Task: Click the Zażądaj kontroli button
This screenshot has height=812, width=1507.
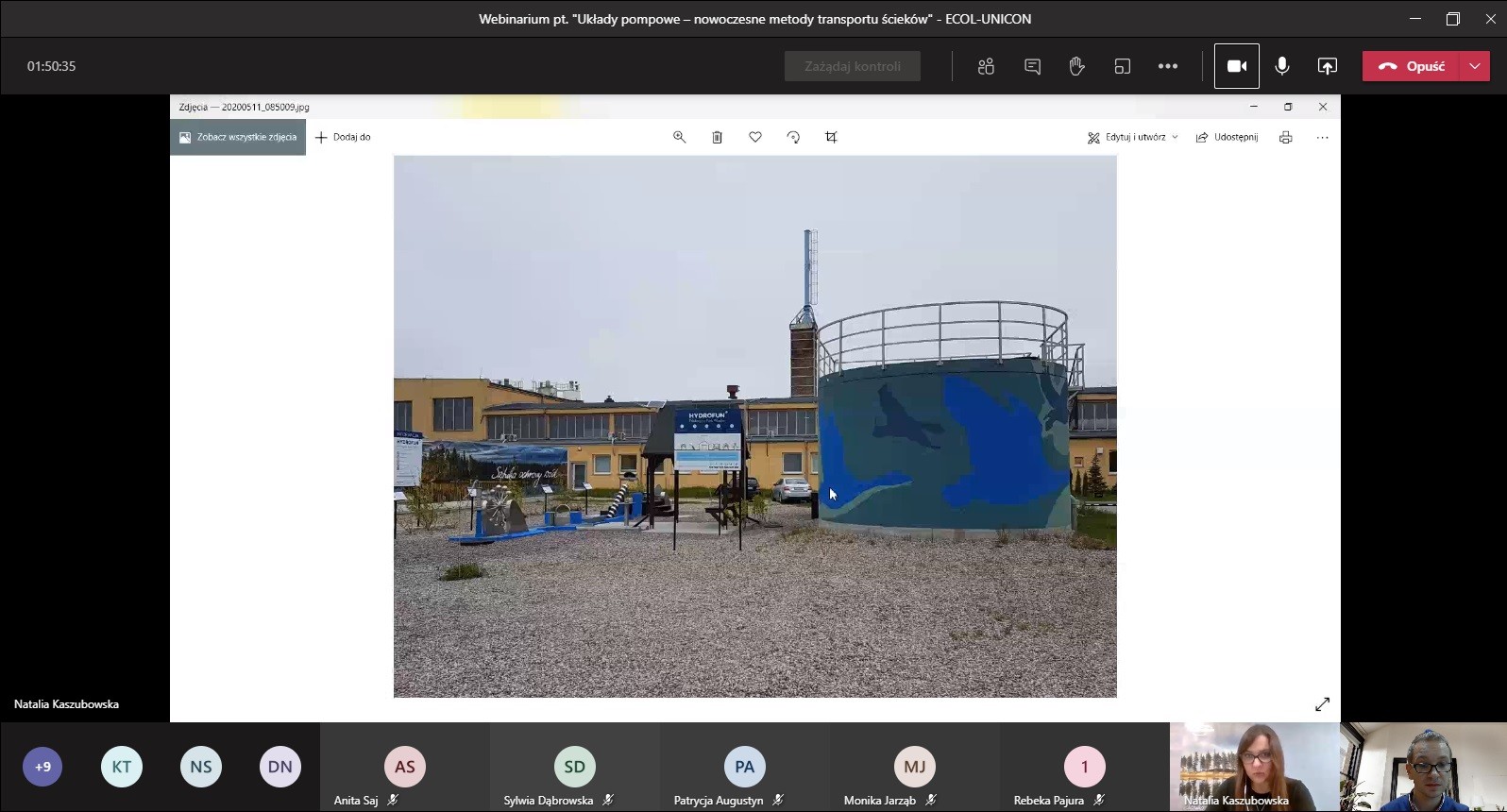Action: [852, 66]
